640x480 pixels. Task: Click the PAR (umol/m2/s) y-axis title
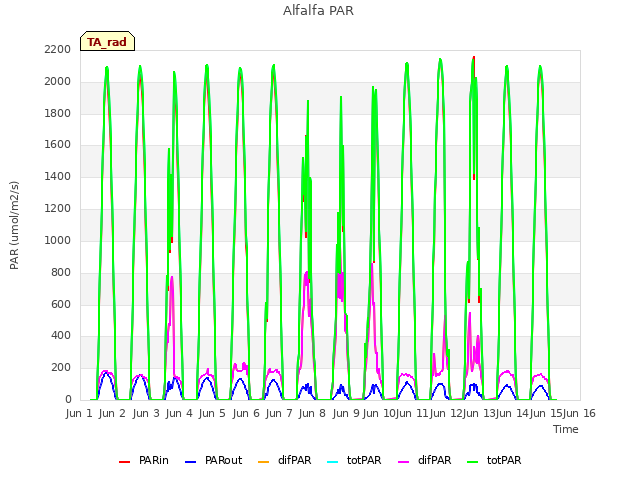(14, 225)
